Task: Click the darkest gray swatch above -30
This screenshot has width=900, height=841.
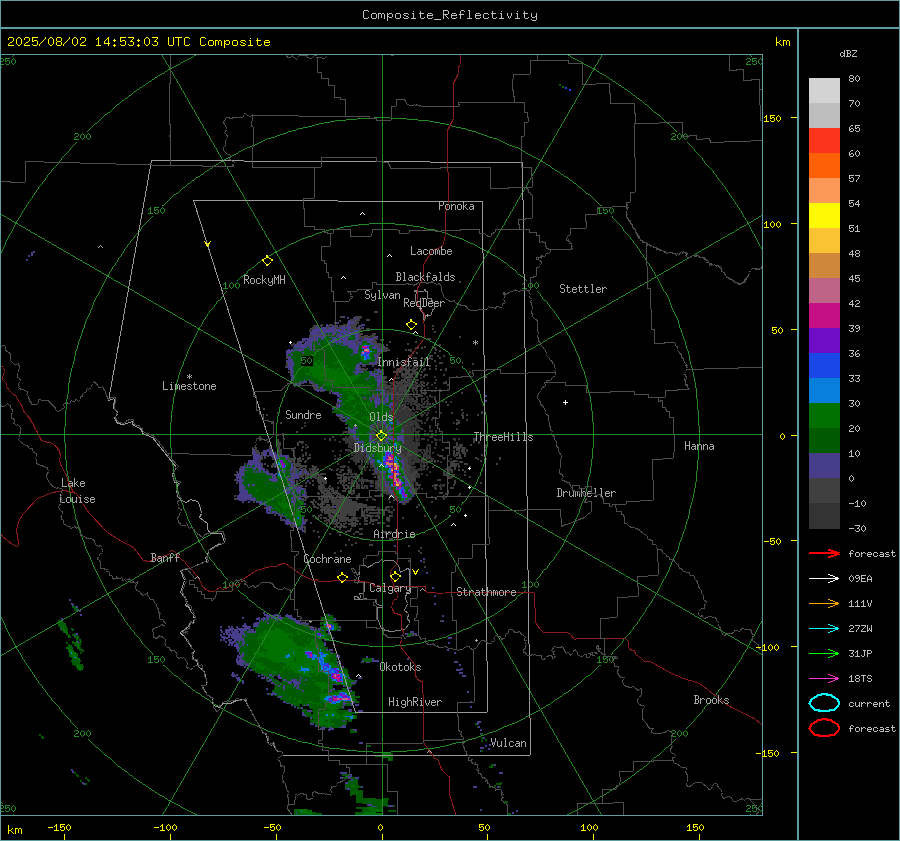Action: 824,516
